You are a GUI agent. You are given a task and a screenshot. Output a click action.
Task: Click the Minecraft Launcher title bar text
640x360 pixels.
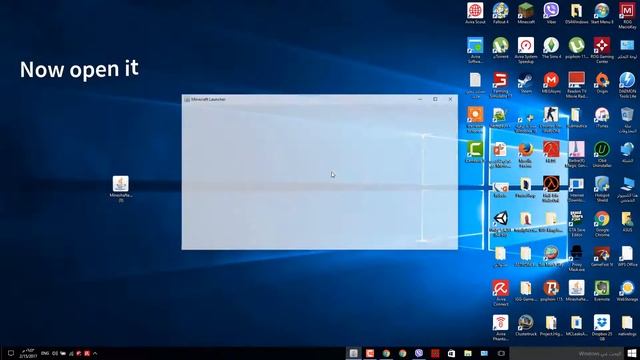tap(209, 99)
